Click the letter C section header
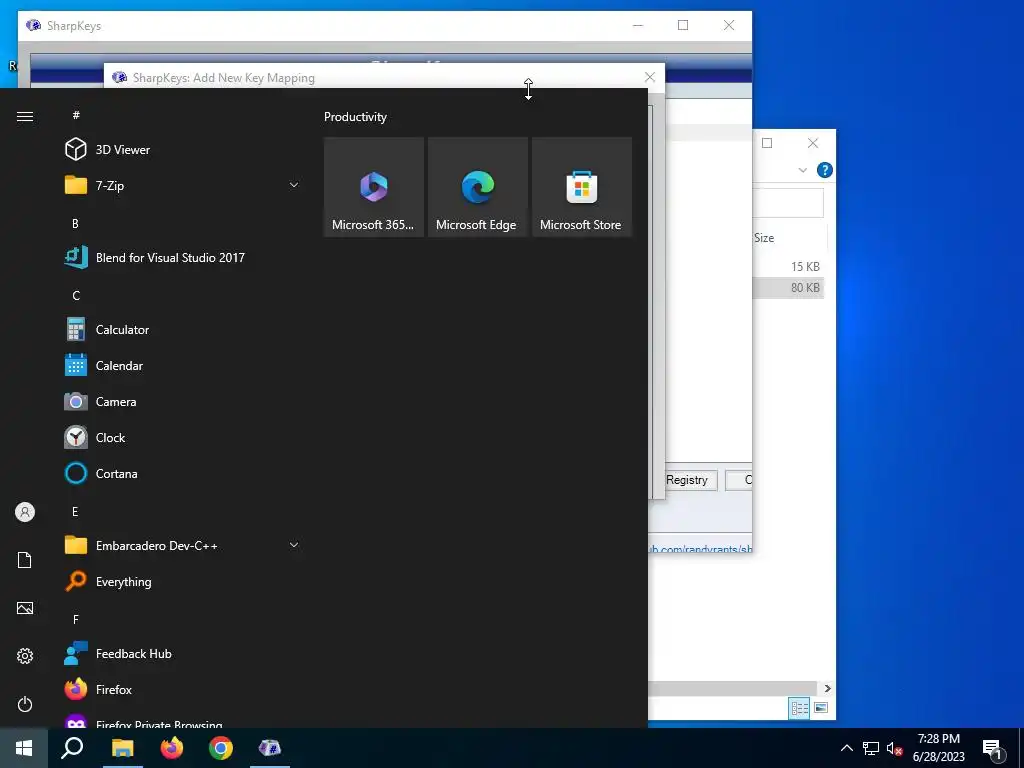This screenshot has width=1024, height=768. [x=76, y=296]
